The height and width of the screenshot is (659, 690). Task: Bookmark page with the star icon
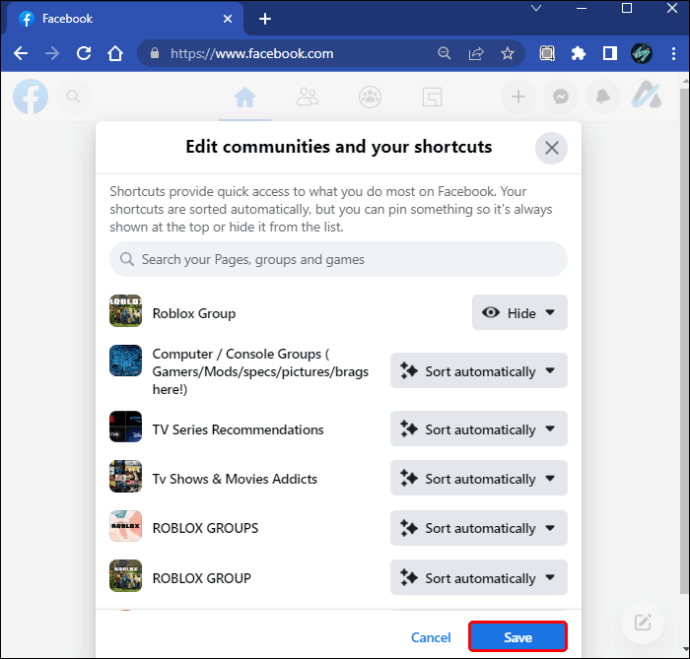(507, 54)
